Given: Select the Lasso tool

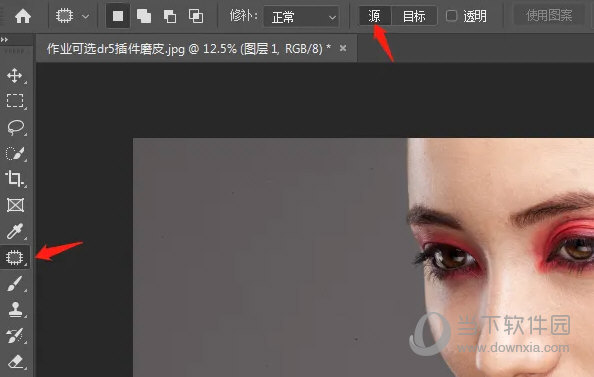Looking at the screenshot, I should tap(15, 127).
